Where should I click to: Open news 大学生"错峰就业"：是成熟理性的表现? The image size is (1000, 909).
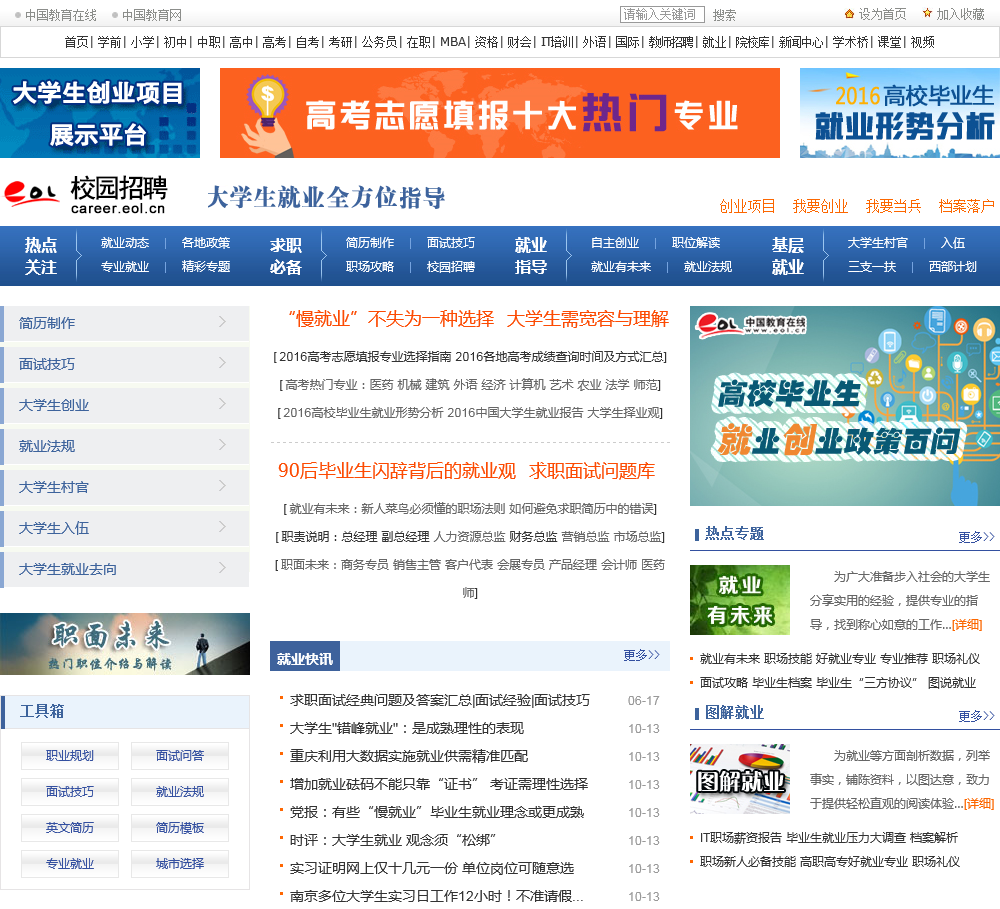[x=407, y=728]
